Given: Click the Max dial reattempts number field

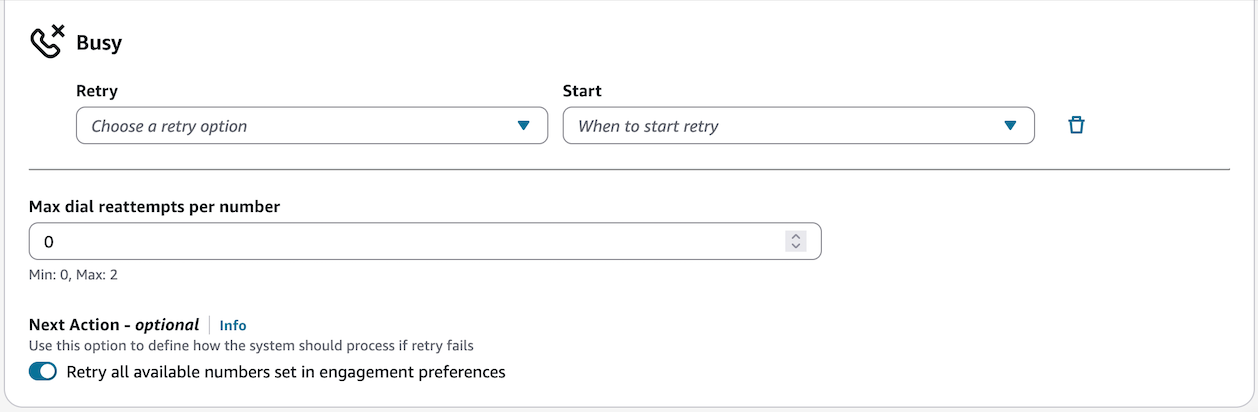Looking at the screenshot, I should tap(400, 241).
